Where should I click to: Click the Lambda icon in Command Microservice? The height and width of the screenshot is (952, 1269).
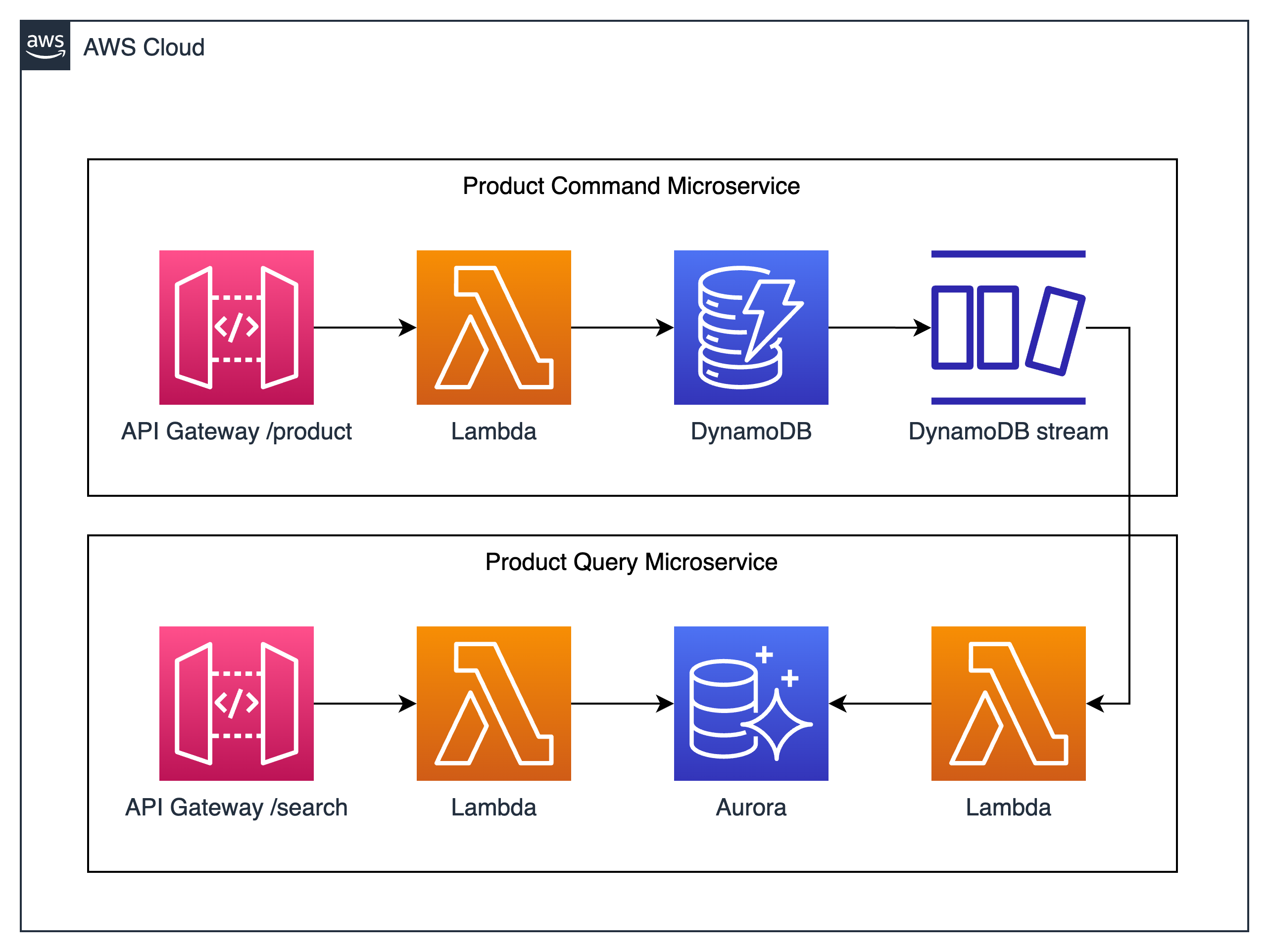point(494,328)
